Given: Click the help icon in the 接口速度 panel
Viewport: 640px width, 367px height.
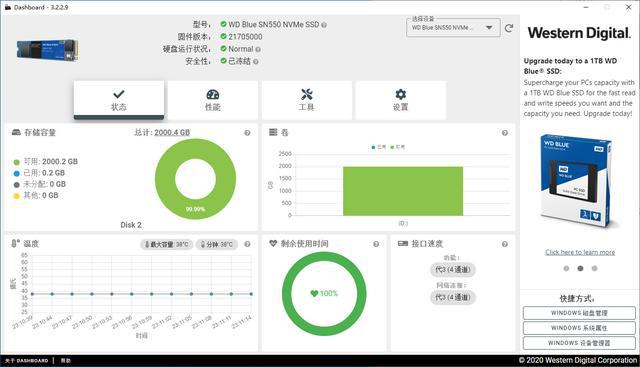Looking at the screenshot, I should [x=505, y=244].
